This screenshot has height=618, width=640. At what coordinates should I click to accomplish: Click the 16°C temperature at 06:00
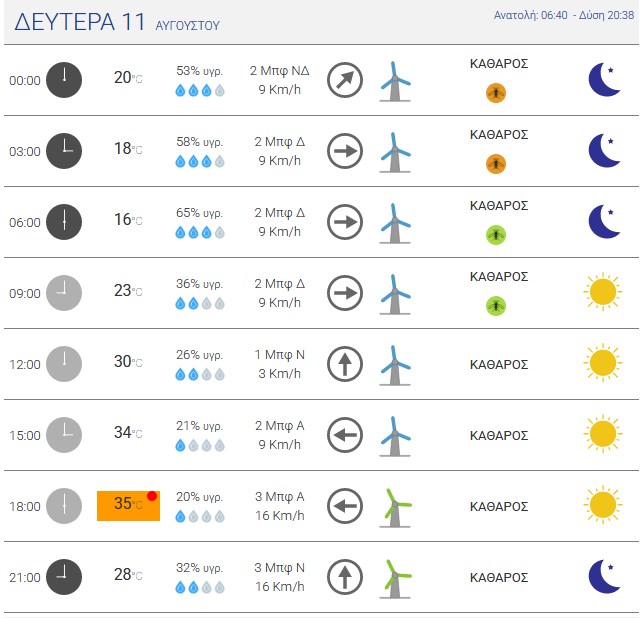tap(128, 220)
